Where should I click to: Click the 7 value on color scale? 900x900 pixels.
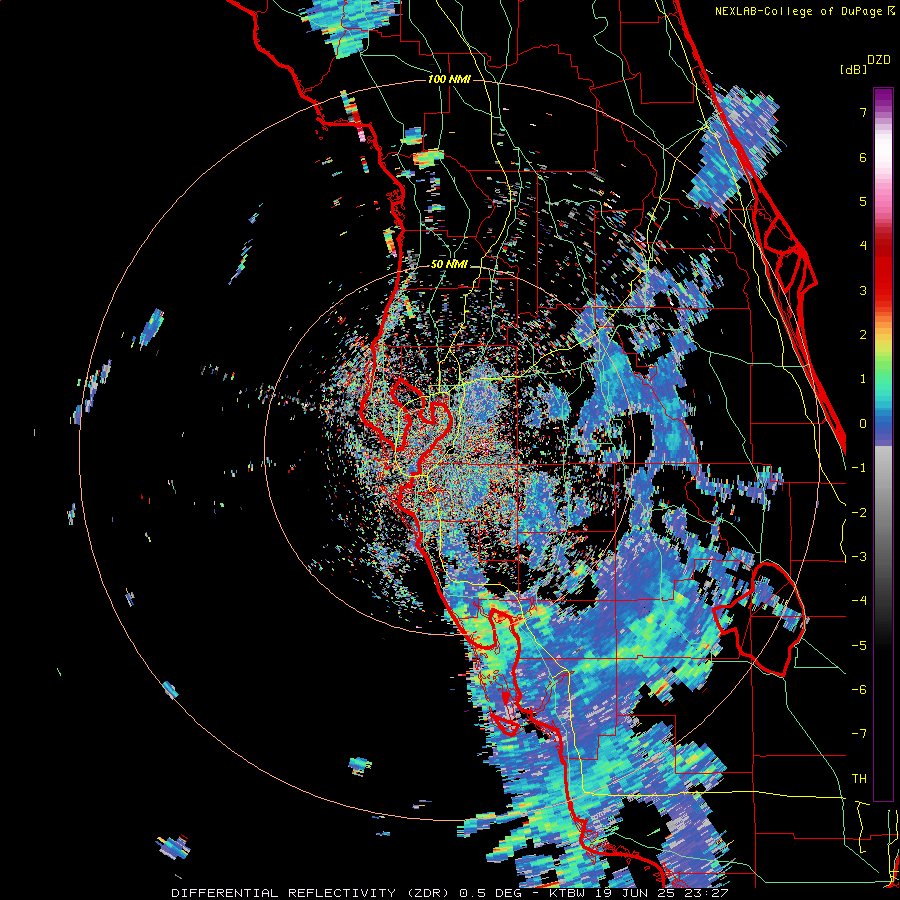(863, 113)
